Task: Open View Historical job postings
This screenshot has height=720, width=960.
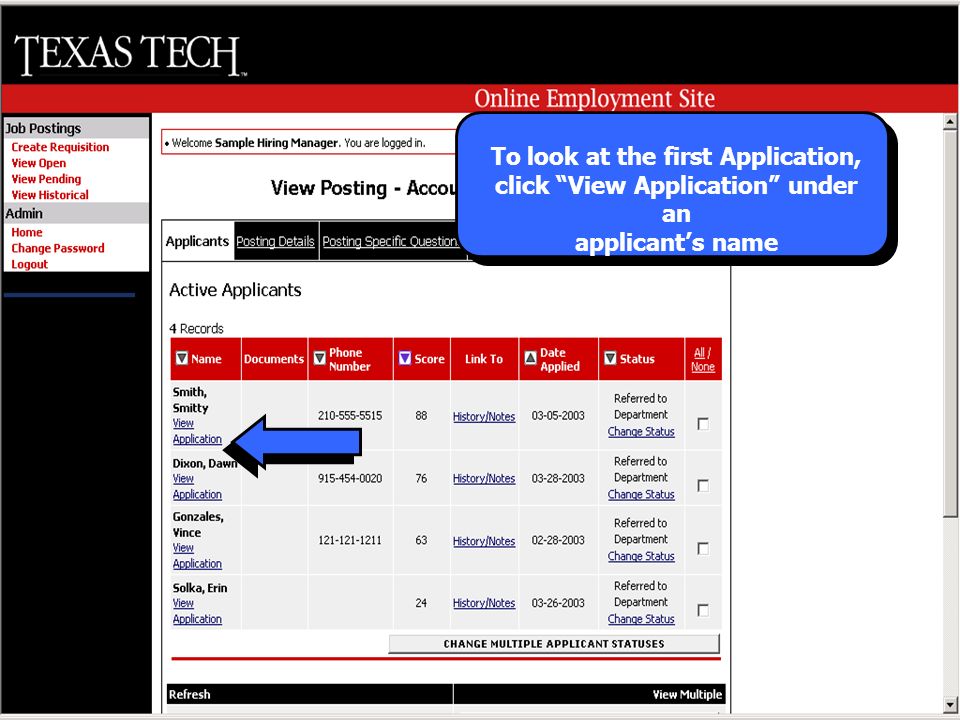Action: (x=50, y=195)
